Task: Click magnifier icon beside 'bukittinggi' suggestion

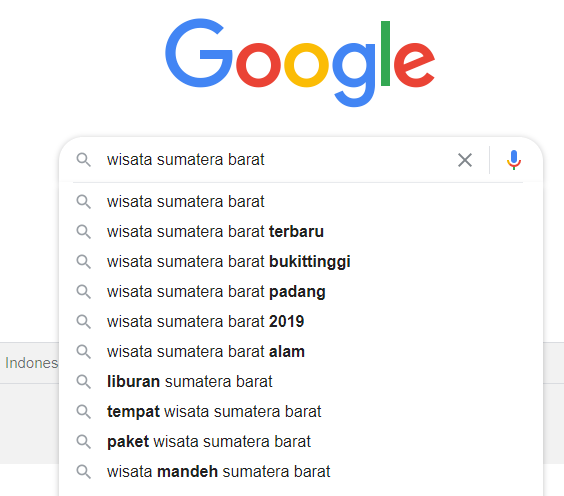Action: pyautogui.click(x=83, y=261)
